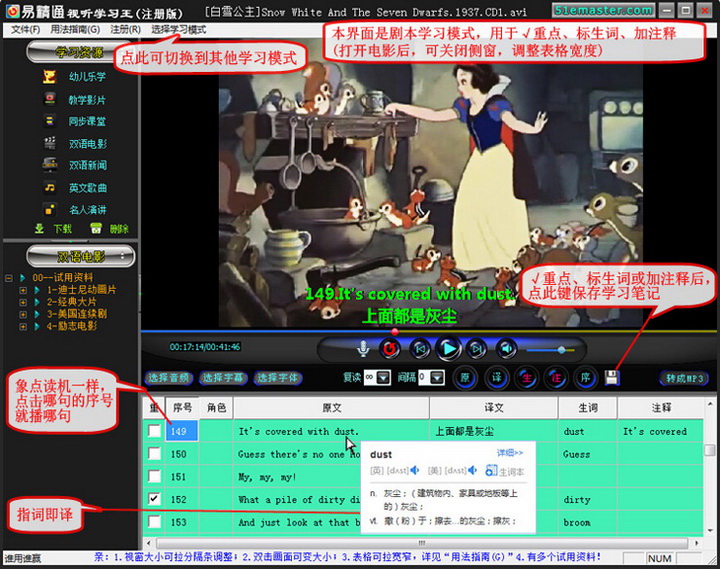This screenshot has width=720, height=569.
Task: Click the 选择字幕 button
Action: click(223, 378)
